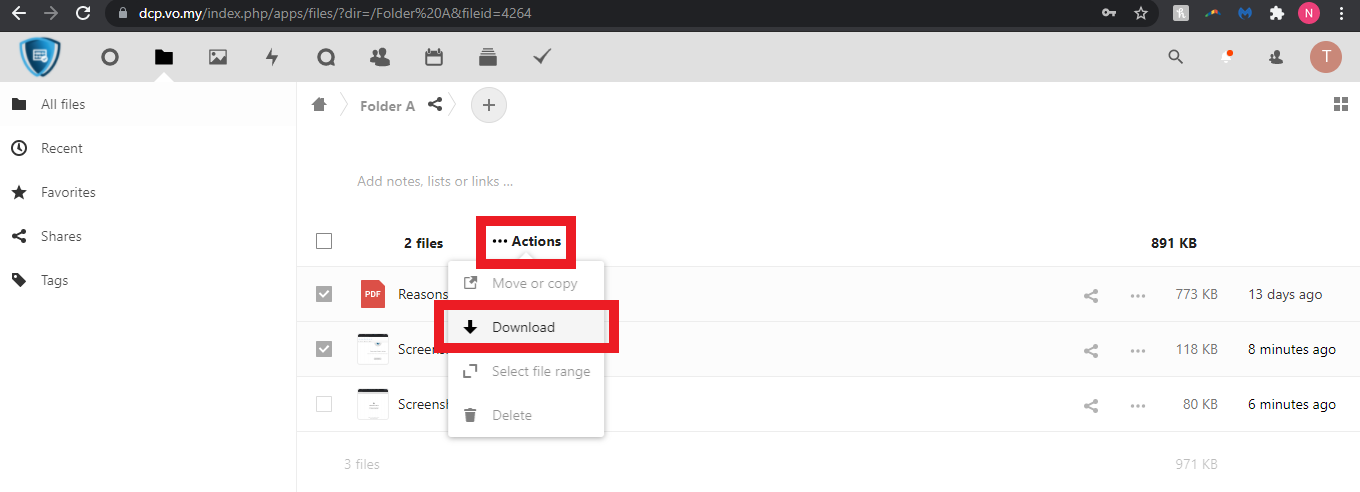The image size is (1360, 492).
Task: Open more options for 773 KB file
Action: pos(1138,295)
